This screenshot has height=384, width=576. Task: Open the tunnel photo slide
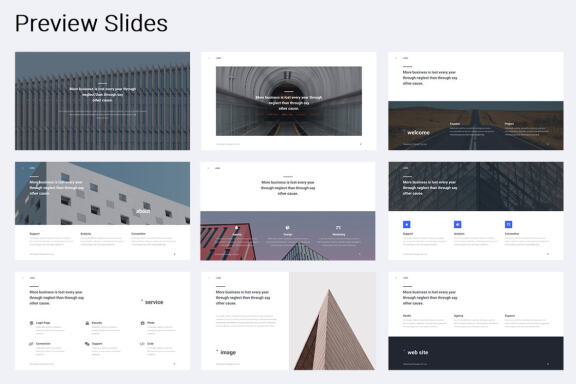[x=288, y=101]
